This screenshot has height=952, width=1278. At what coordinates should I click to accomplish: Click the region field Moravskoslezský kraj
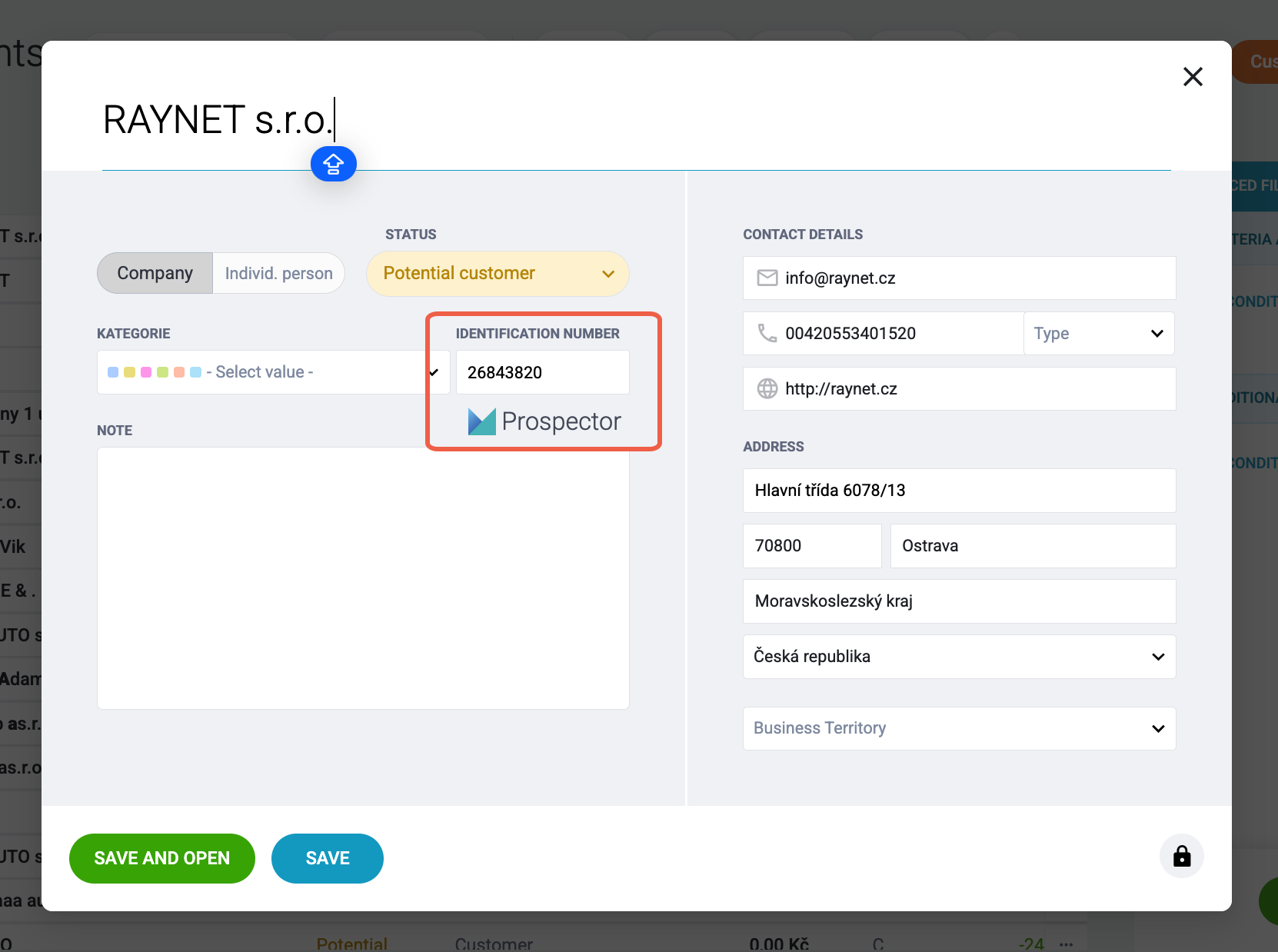[959, 601]
